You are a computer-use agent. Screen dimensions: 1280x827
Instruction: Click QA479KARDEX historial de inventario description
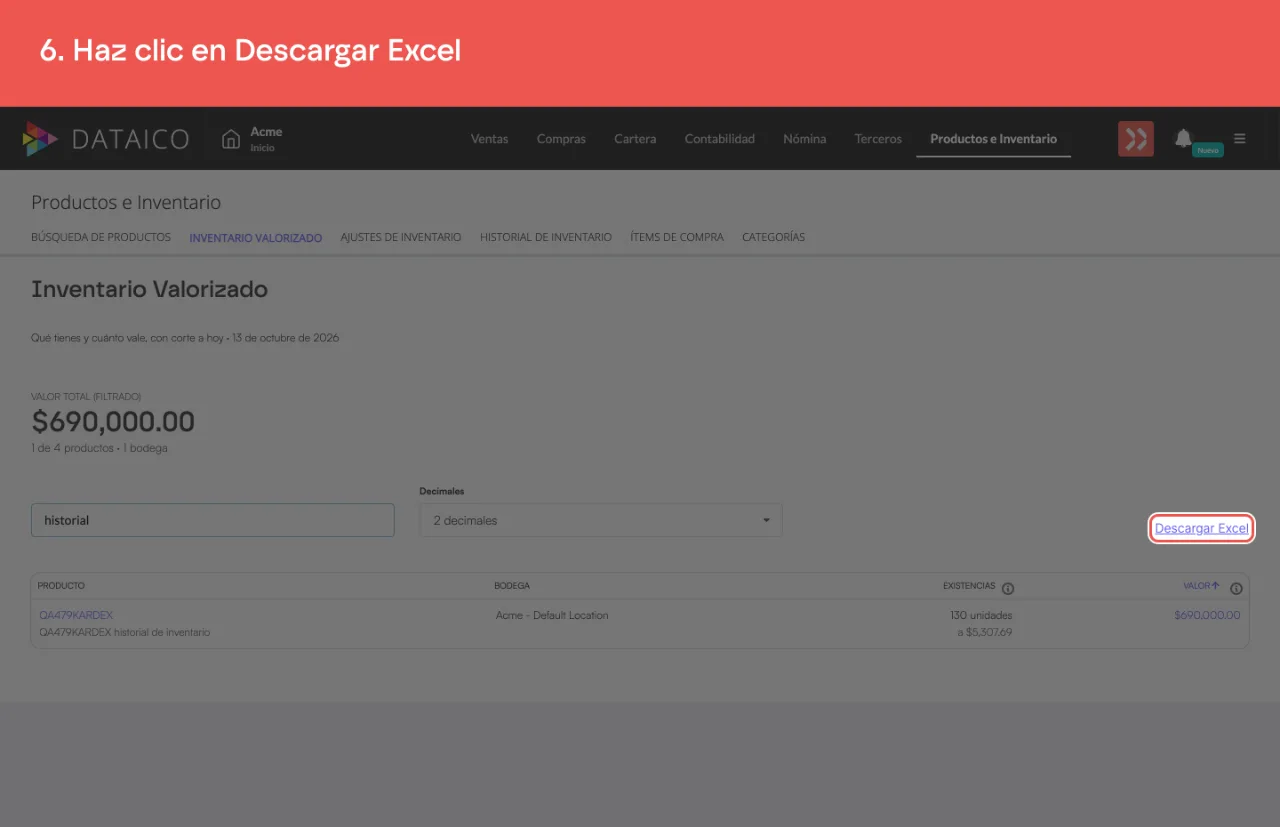pyautogui.click(x=125, y=632)
